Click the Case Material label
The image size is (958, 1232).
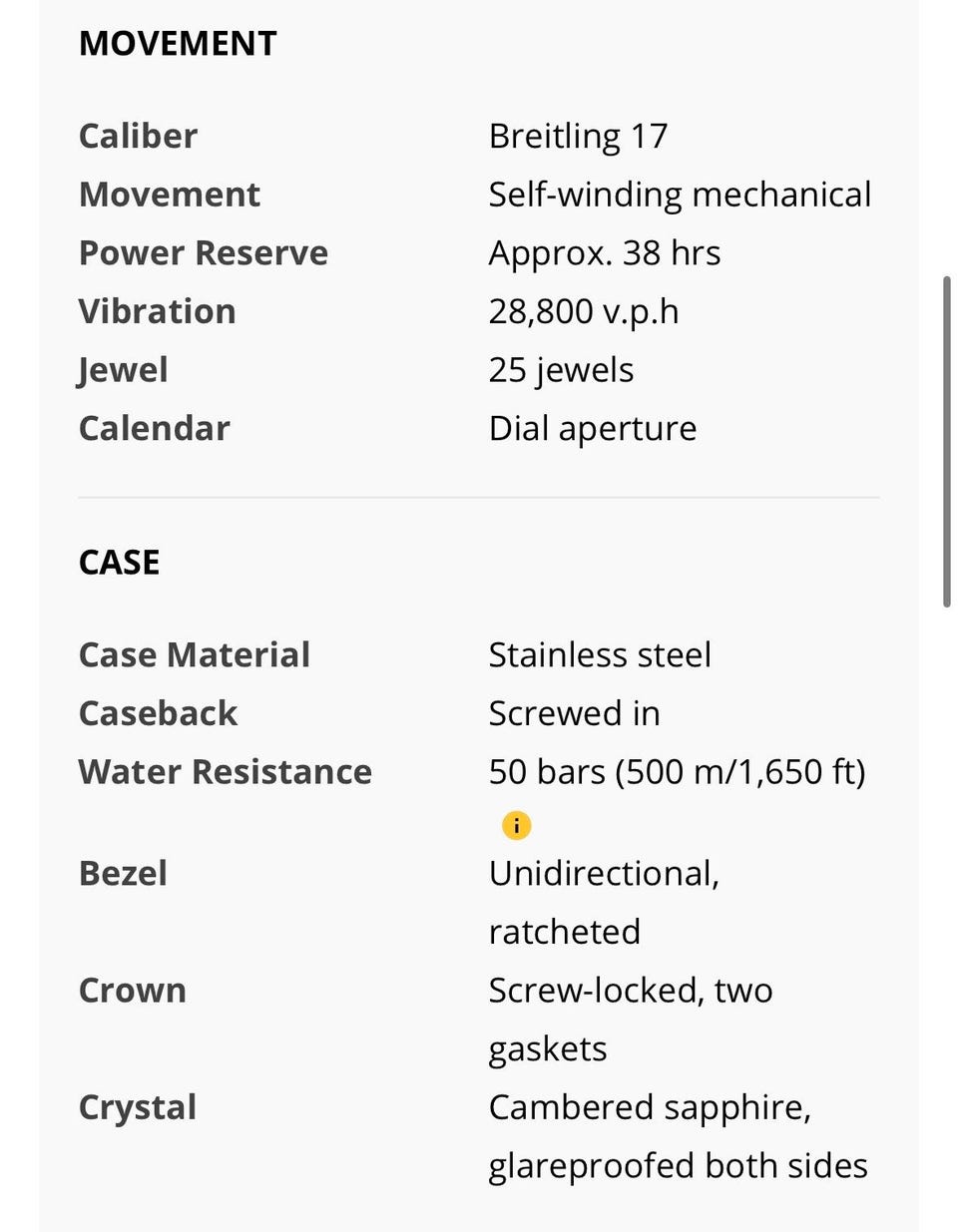195,655
